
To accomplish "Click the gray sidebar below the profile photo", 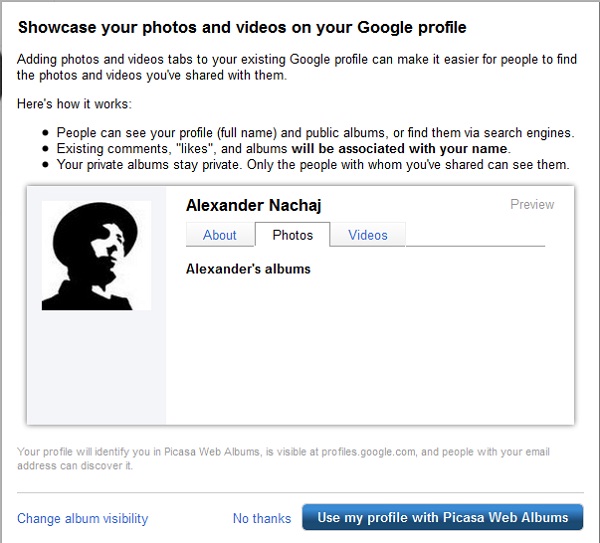I will pos(96,370).
